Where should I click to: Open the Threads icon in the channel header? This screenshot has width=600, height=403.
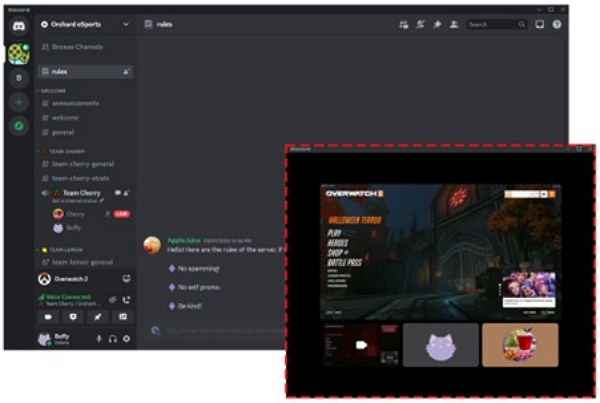tap(403, 24)
